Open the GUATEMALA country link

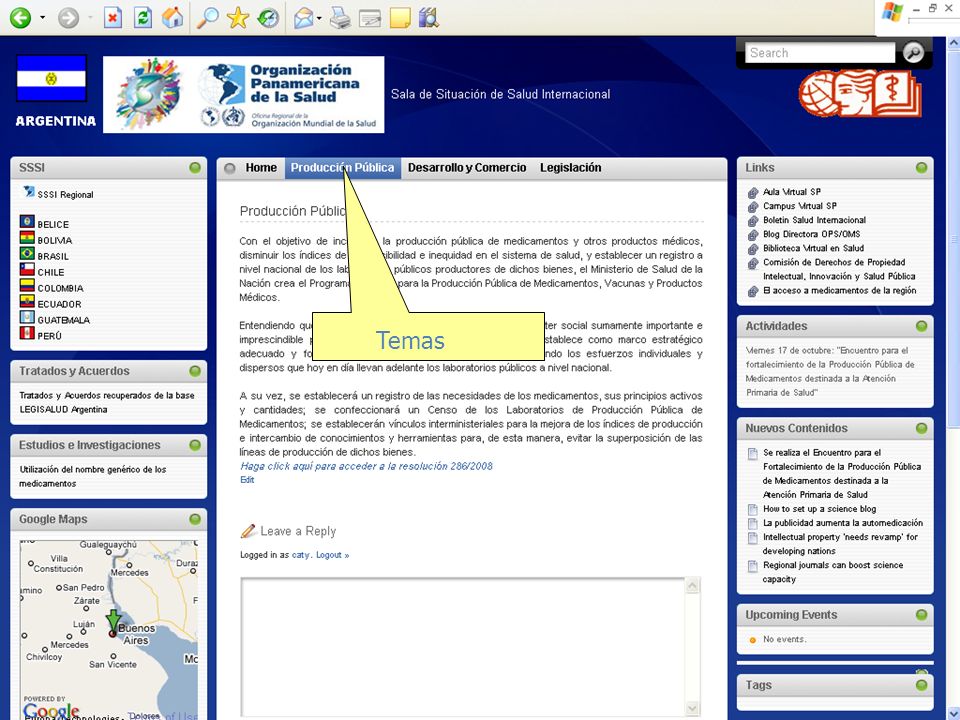point(64,320)
